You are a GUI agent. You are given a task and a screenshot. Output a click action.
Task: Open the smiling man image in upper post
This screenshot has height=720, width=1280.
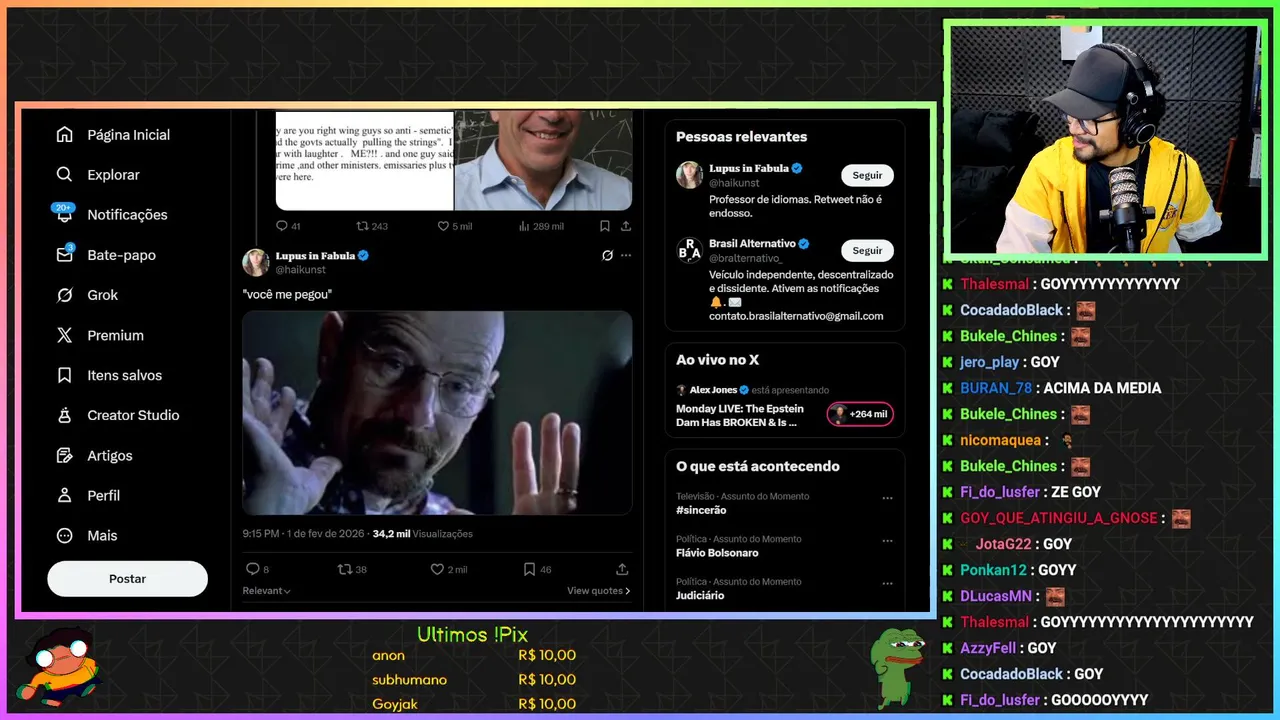[543, 160]
